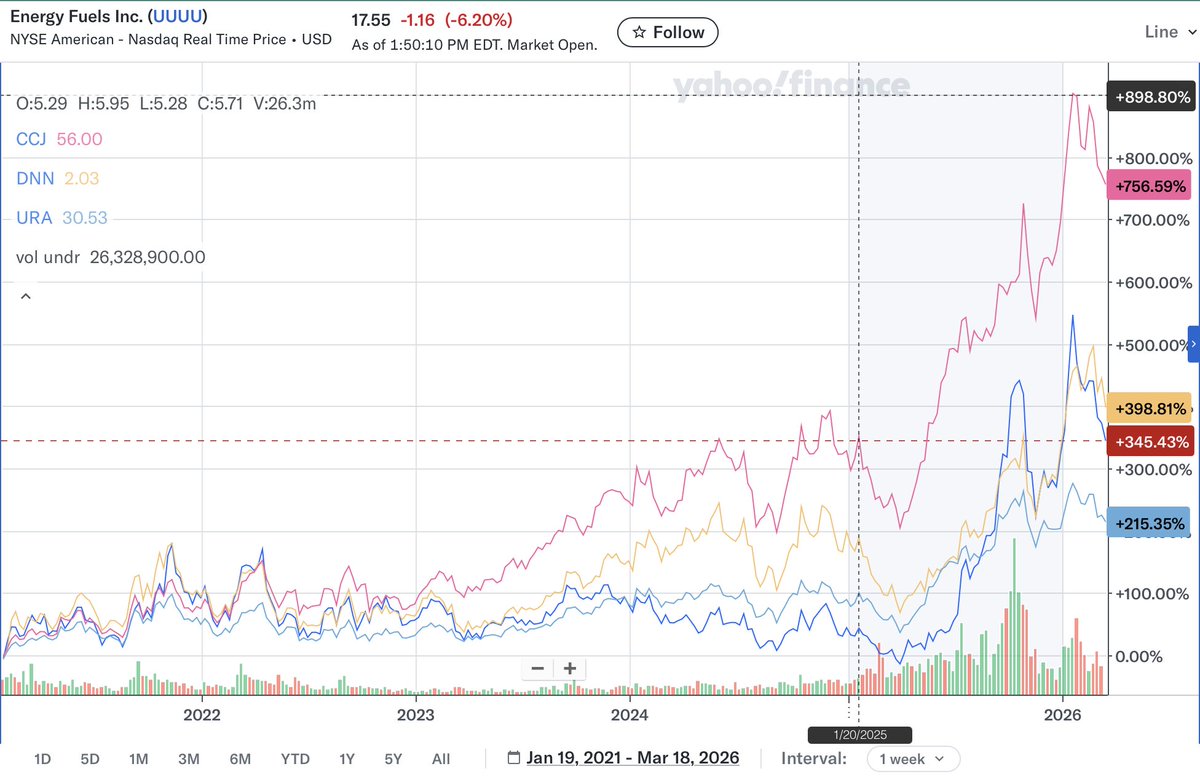Select the 5D range
This screenshot has height=777, width=1200.
(x=90, y=759)
